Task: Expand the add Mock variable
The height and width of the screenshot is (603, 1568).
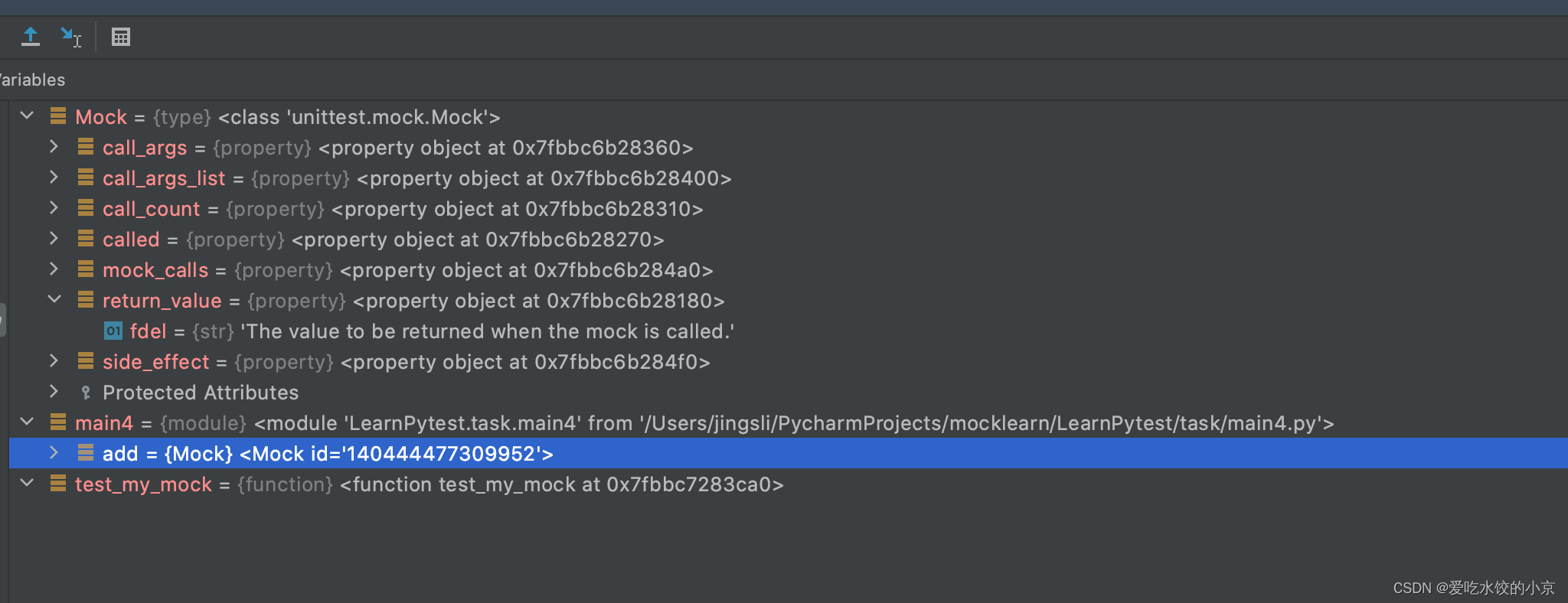Action: (x=54, y=453)
